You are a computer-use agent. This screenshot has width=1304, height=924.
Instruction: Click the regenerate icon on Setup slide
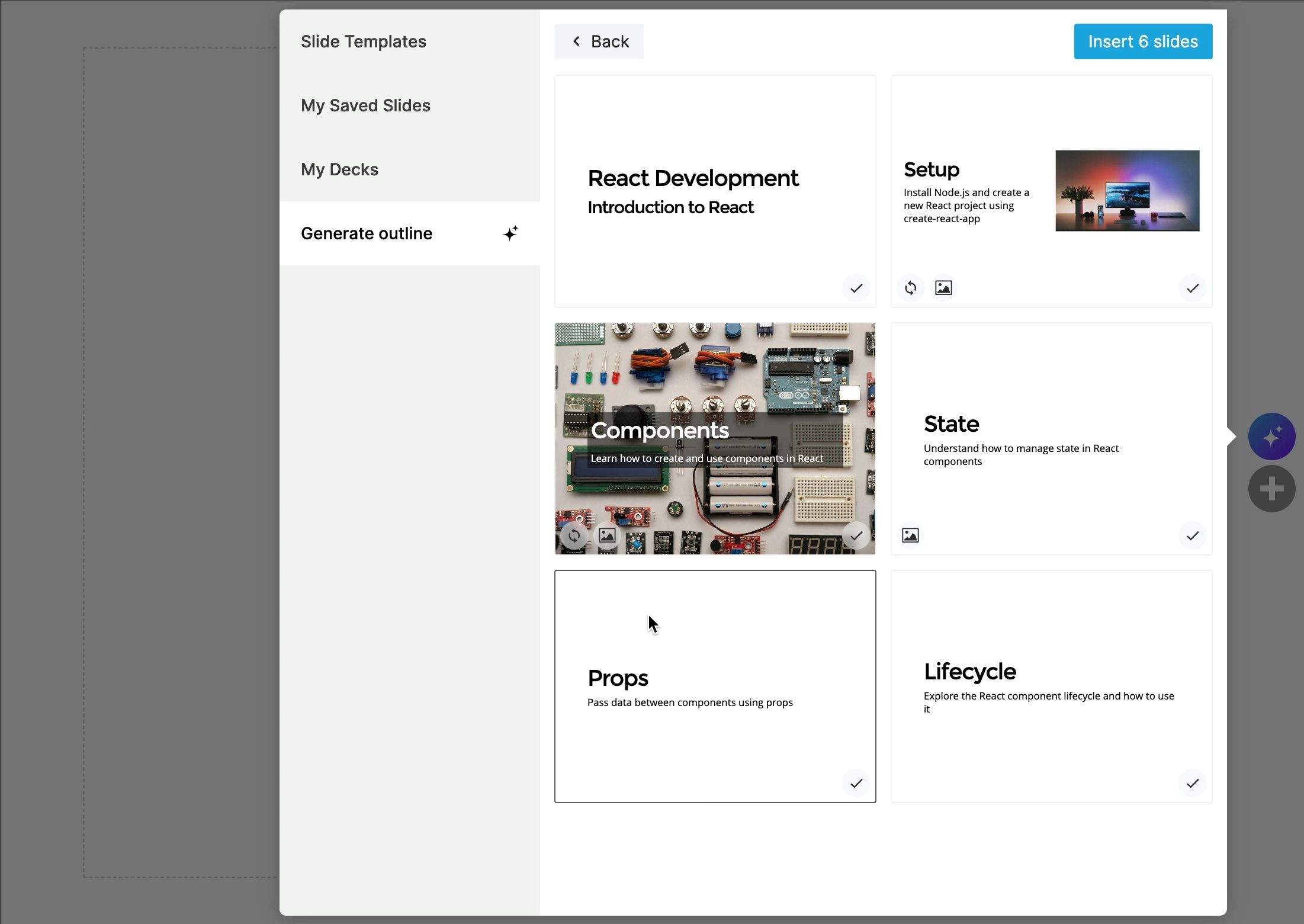[x=910, y=288]
